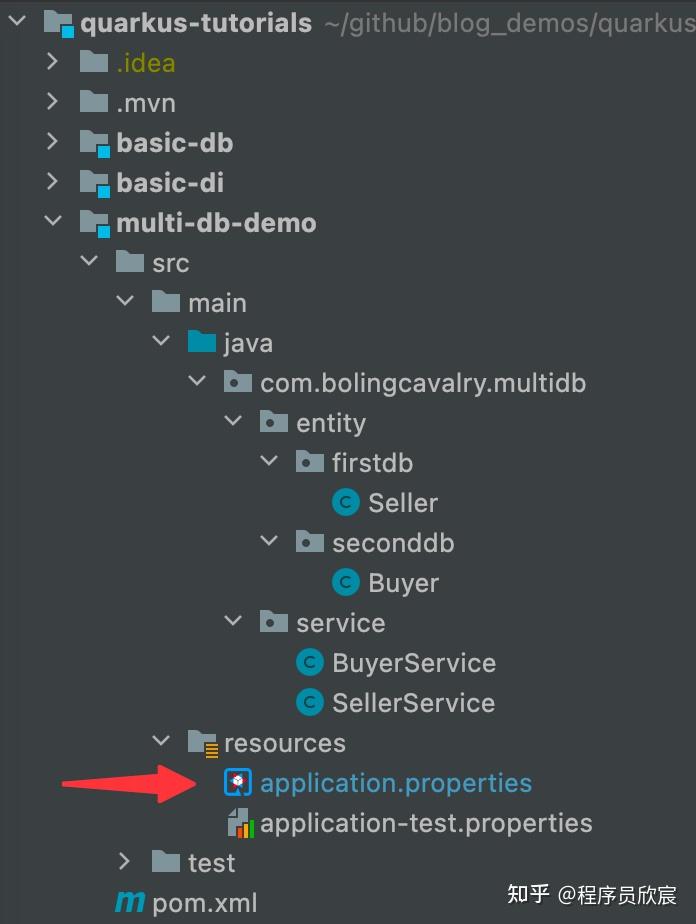Click the SellerService class icon

click(x=310, y=703)
